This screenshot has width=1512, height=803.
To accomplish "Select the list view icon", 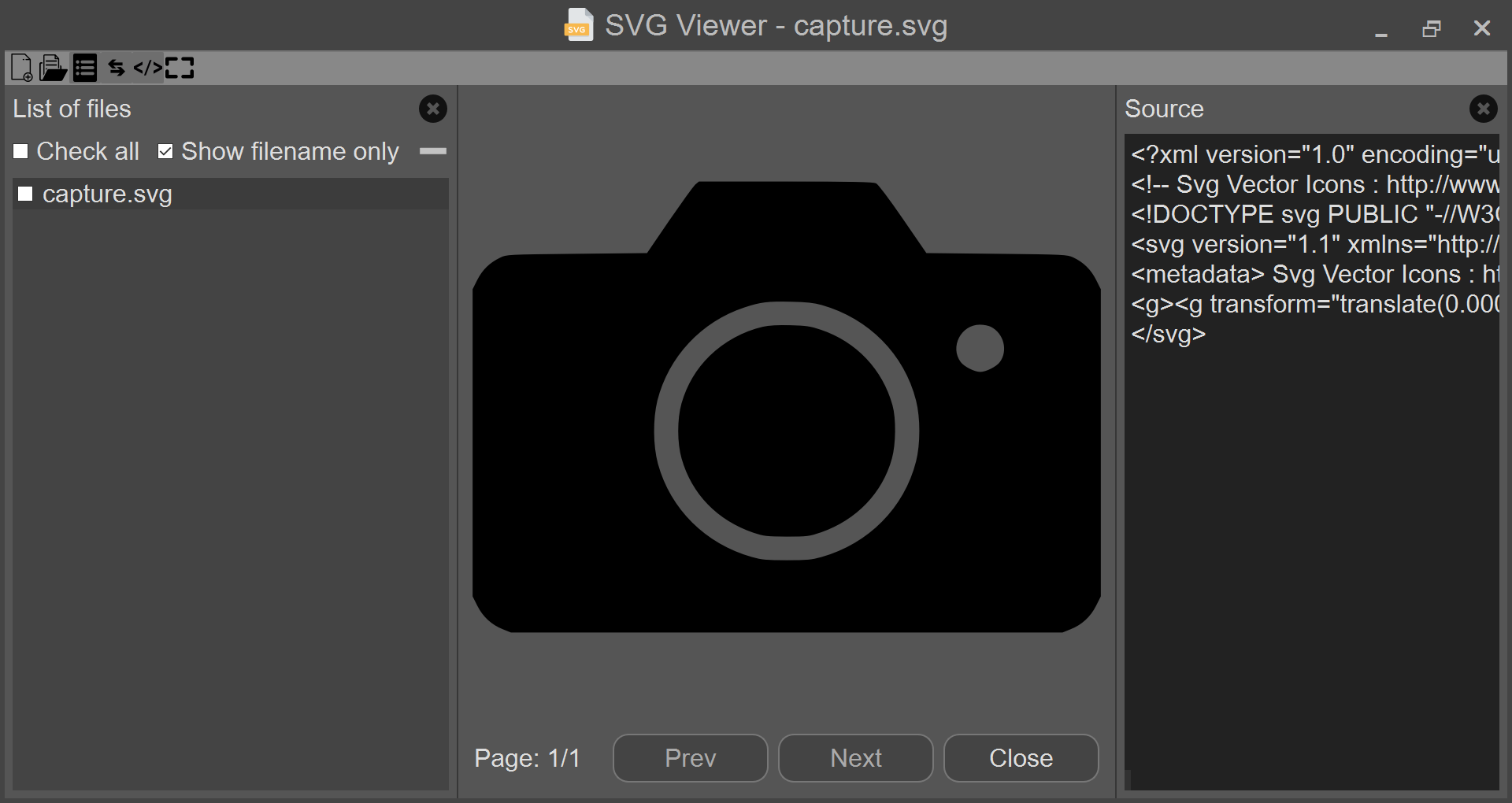I will (x=84, y=68).
